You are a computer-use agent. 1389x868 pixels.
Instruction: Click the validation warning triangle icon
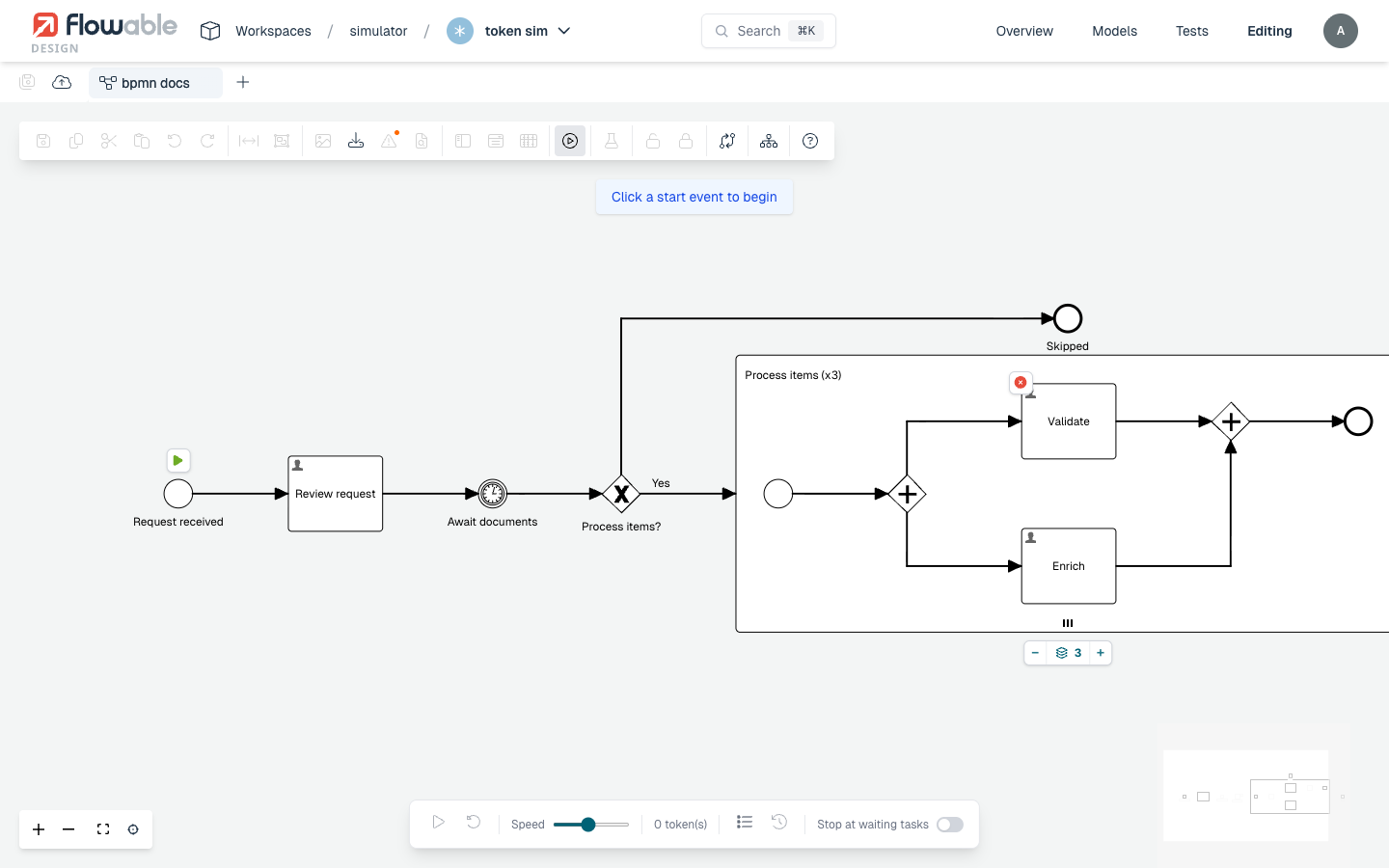click(389, 141)
